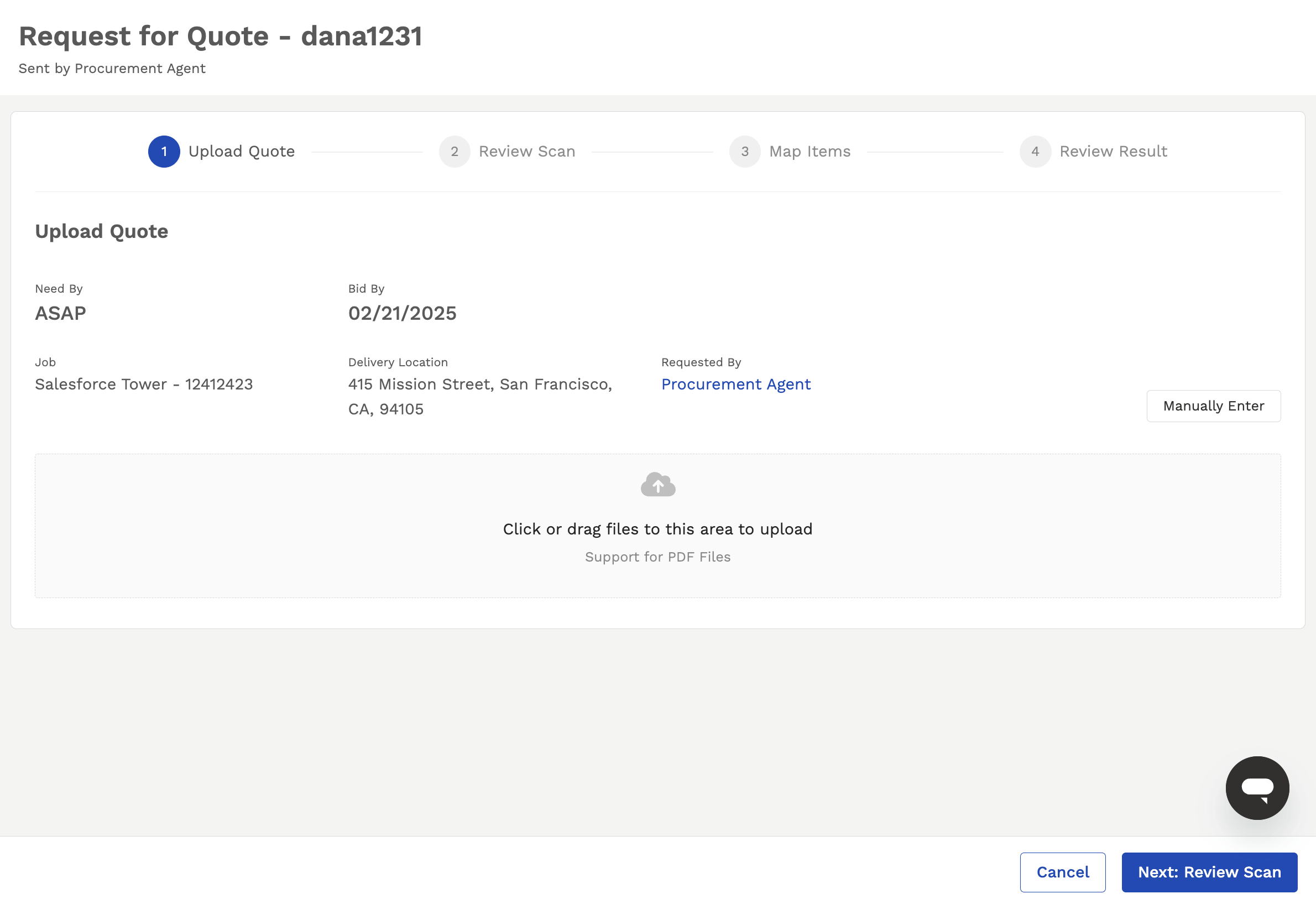
Task: Click the Support for PDF Files text
Action: (x=657, y=557)
